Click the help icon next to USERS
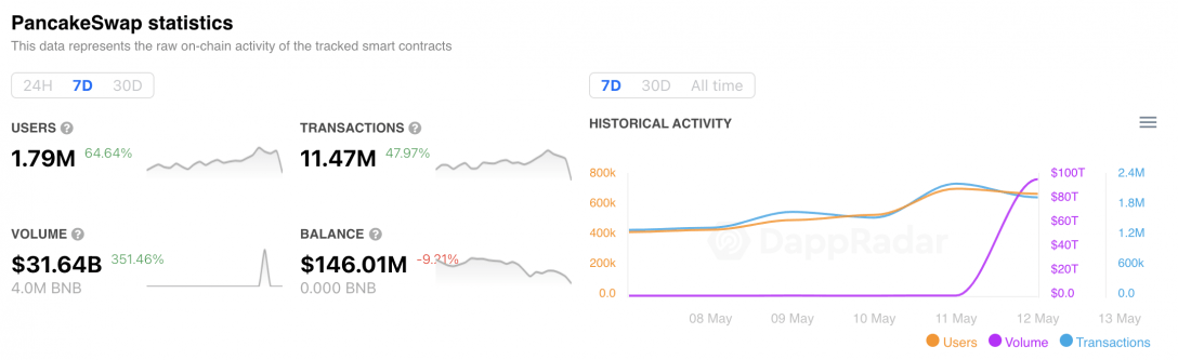The width and height of the screenshot is (1178, 360). pos(67,128)
